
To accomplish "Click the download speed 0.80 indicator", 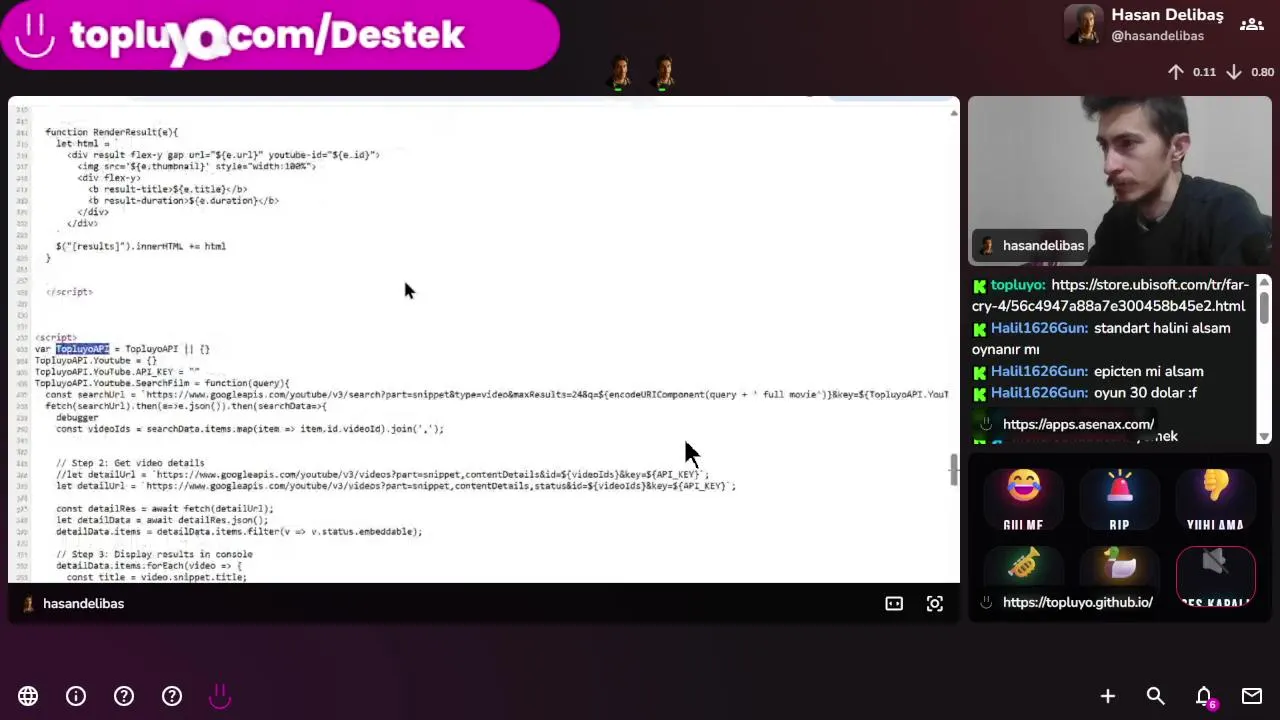I will (1250, 72).
